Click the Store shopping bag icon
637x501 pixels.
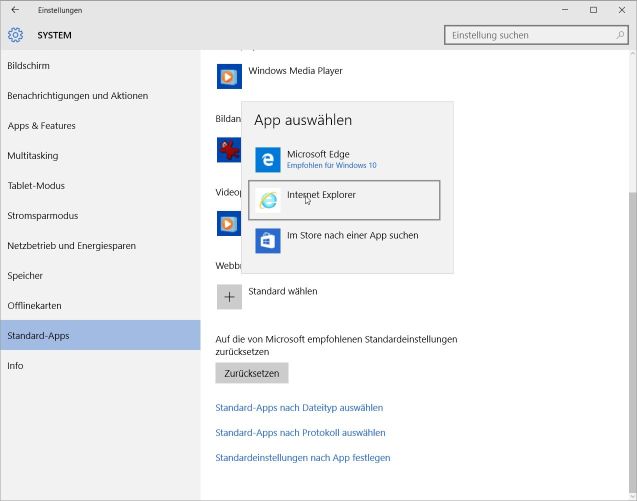(268, 241)
